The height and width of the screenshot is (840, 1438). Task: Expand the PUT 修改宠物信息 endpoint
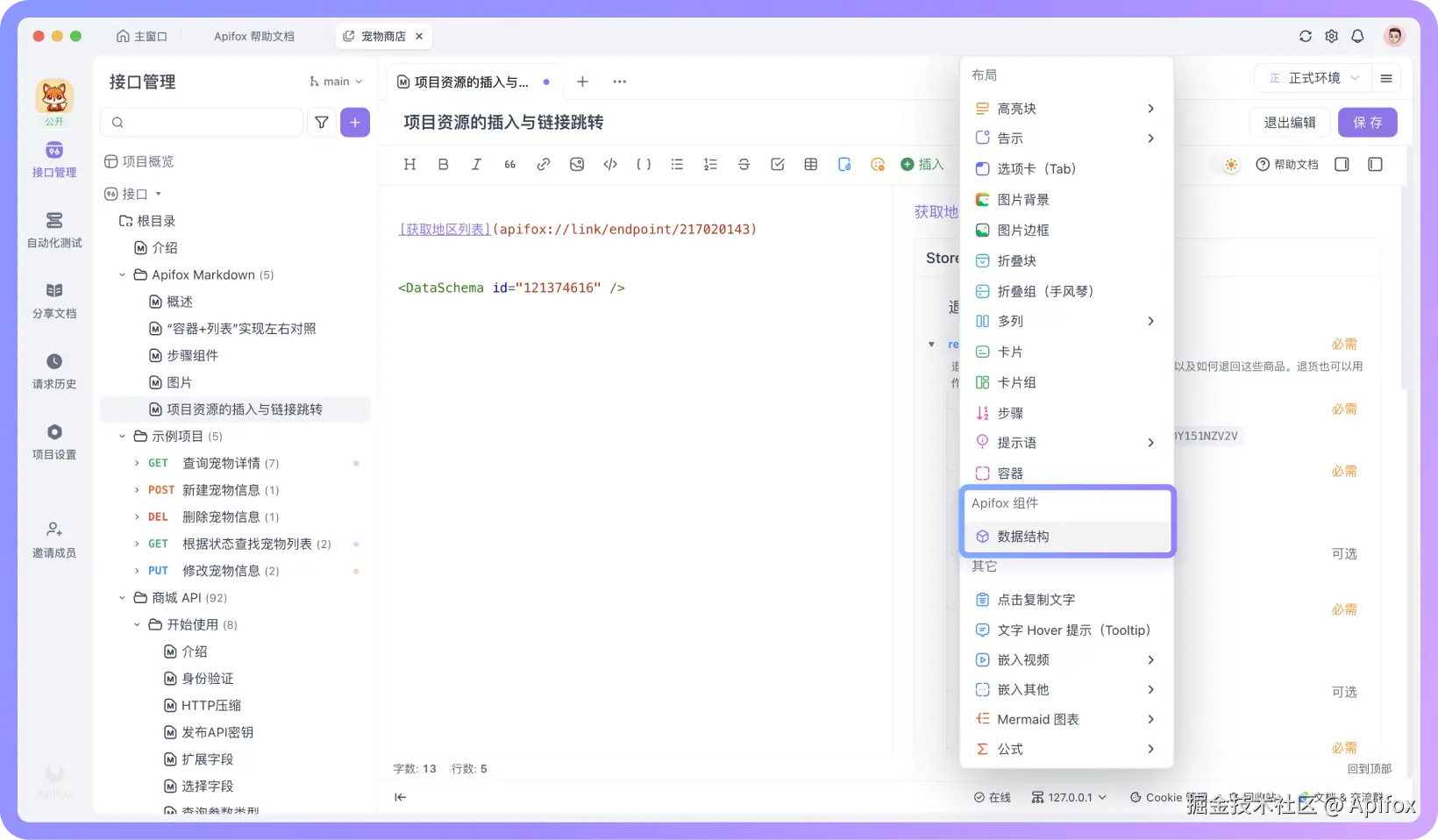coord(137,571)
